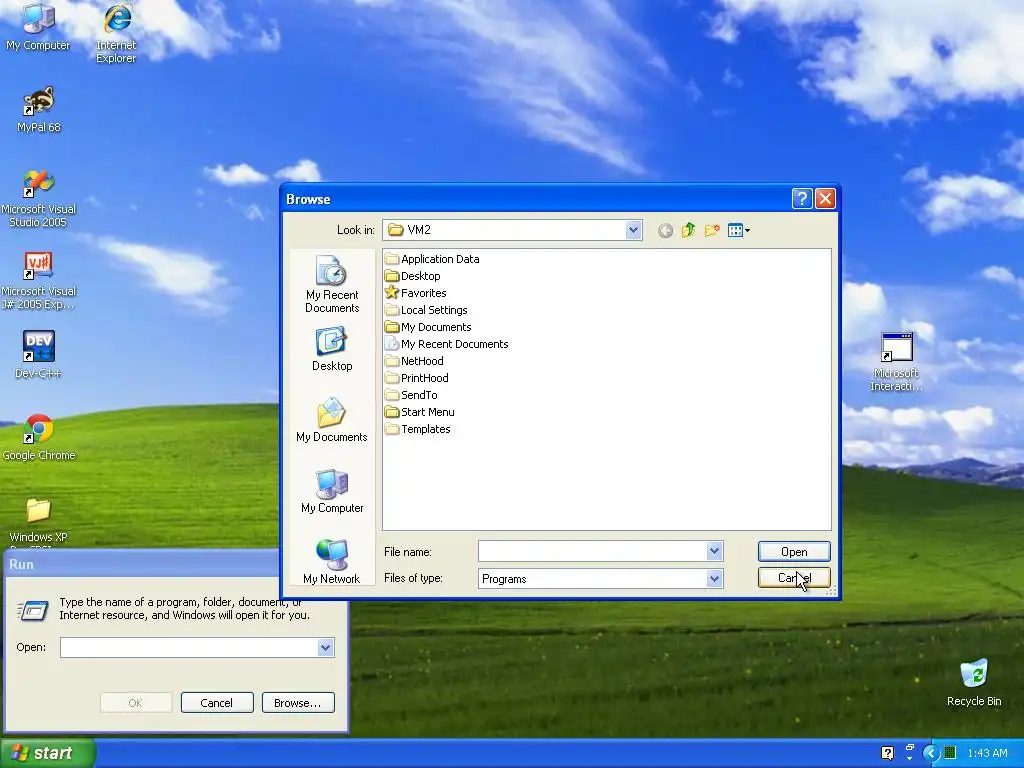Click the Help question mark button
Screen dimensions: 1024x768
tap(802, 199)
